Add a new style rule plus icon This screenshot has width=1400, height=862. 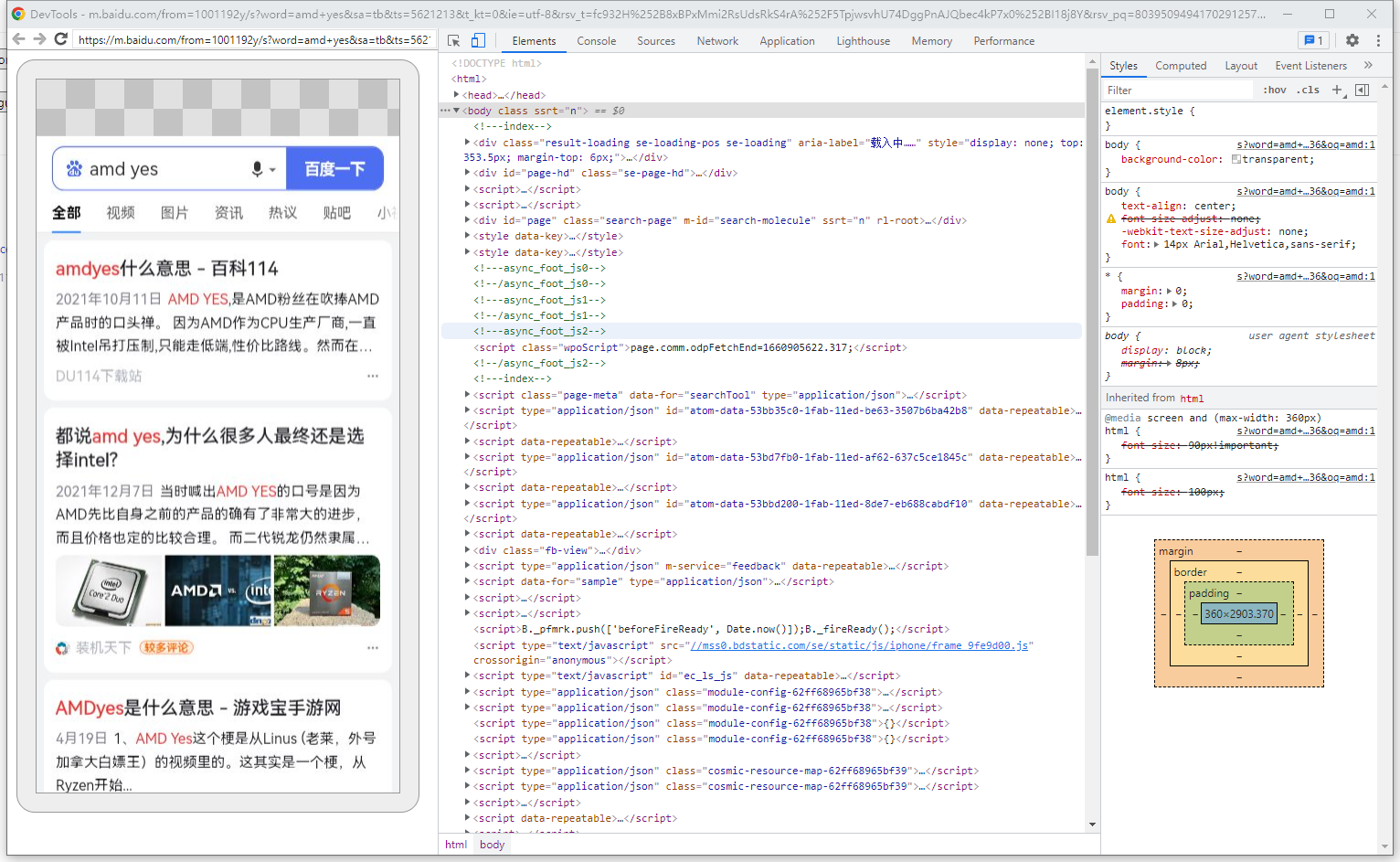pyautogui.click(x=1338, y=90)
